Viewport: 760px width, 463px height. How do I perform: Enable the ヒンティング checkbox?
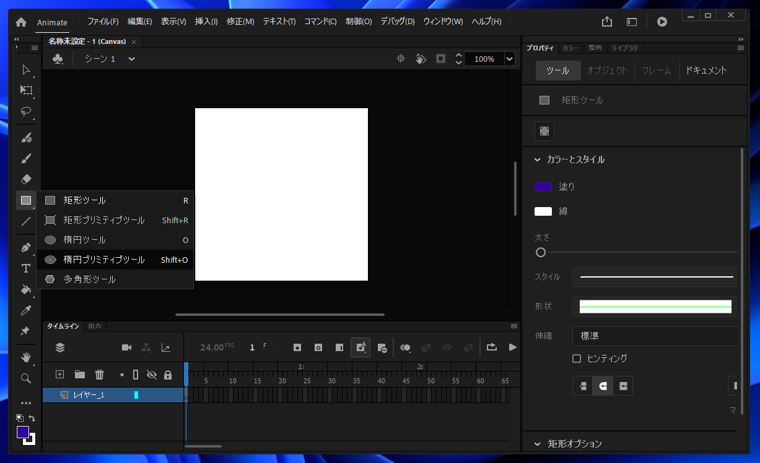click(576, 358)
